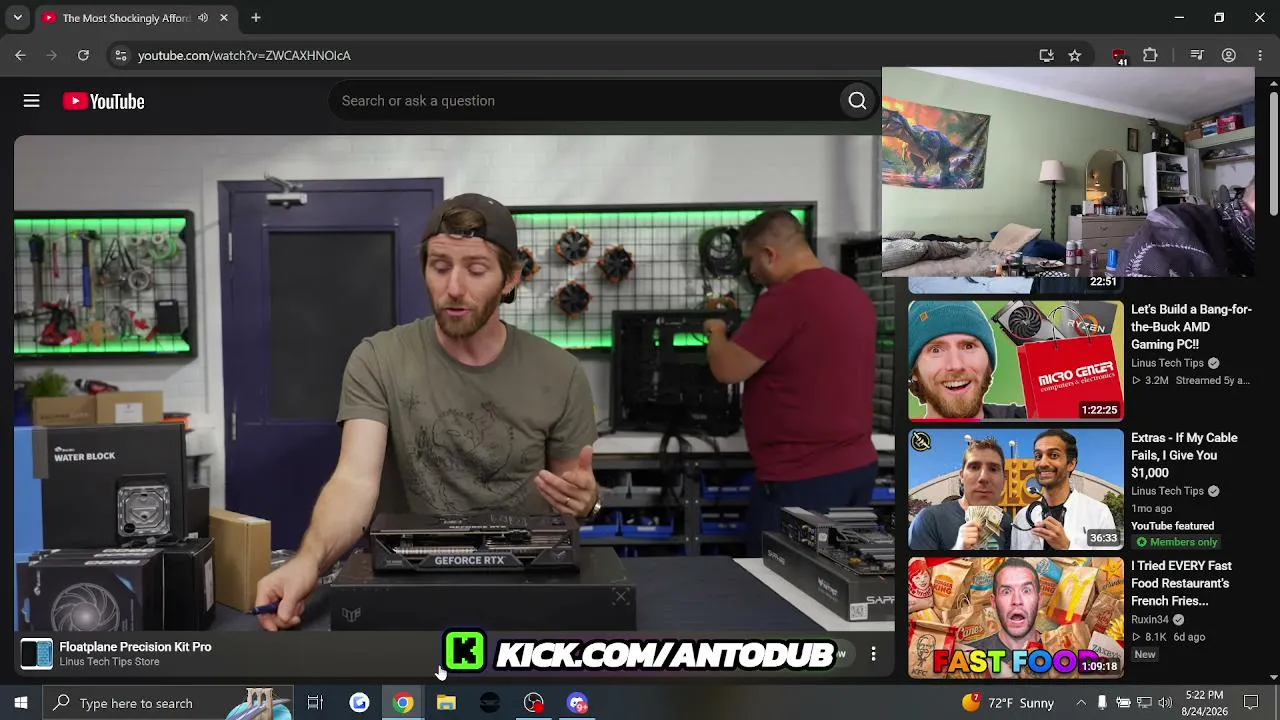The height and width of the screenshot is (720, 1280).
Task: Open the YouTube guide hamburger menu
Action: pos(32,101)
